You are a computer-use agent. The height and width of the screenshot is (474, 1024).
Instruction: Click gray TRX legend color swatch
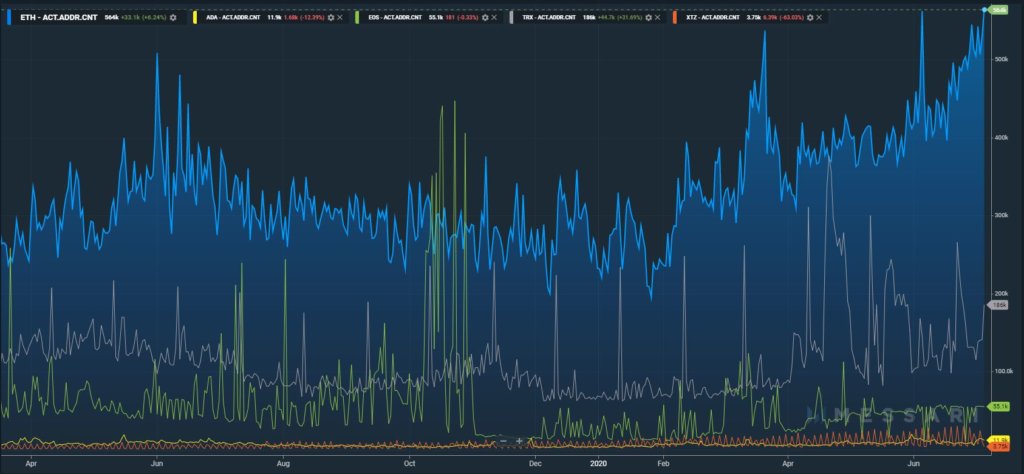point(511,18)
